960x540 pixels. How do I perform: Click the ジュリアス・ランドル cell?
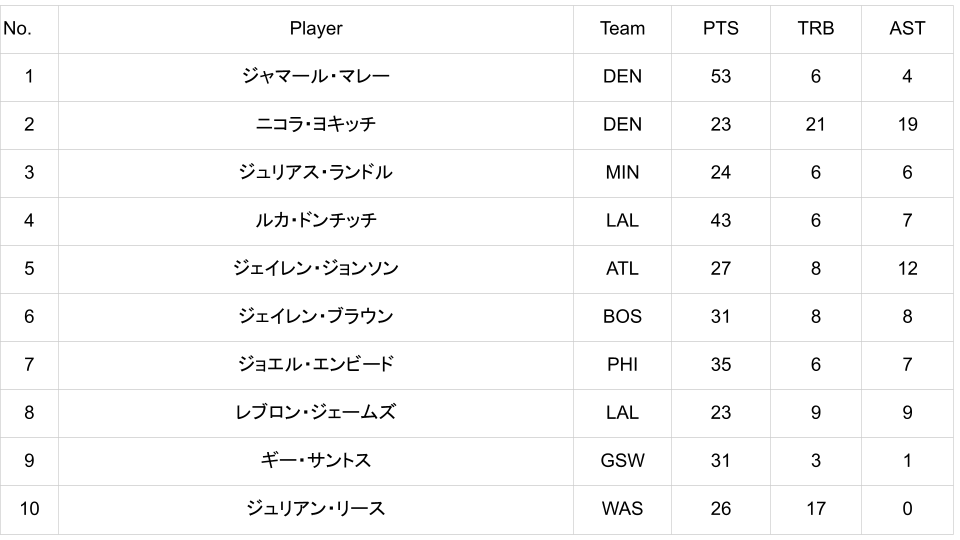click(x=315, y=172)
